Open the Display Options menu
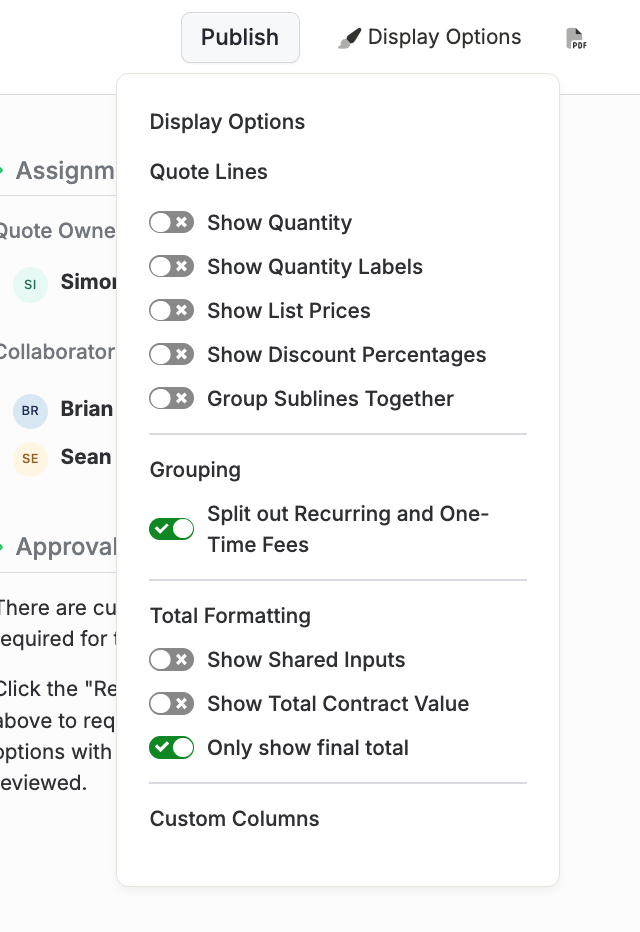The height and width of the screenshot is (932, 640). tap(430, 37)
